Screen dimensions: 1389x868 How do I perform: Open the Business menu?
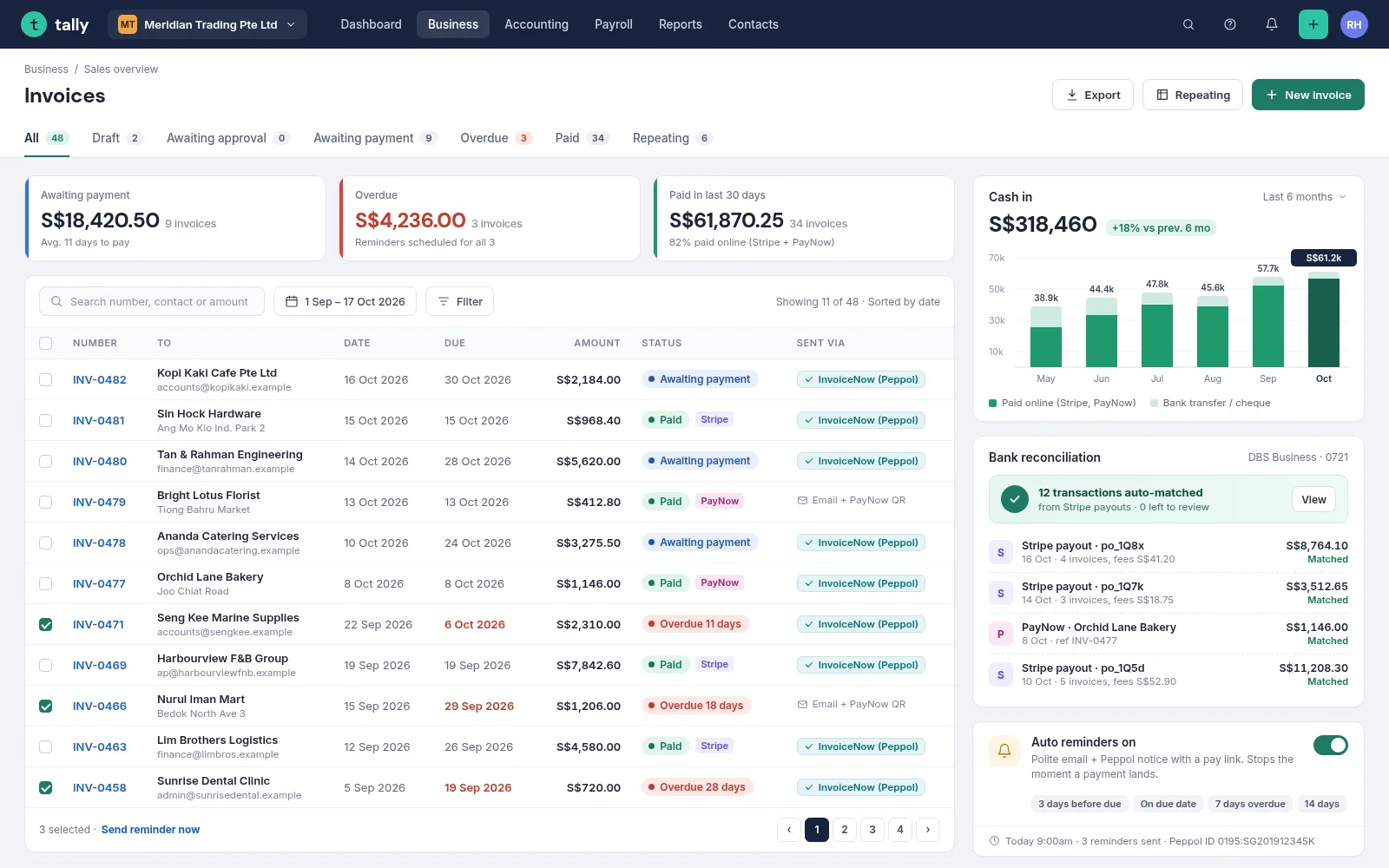(452, 24)
